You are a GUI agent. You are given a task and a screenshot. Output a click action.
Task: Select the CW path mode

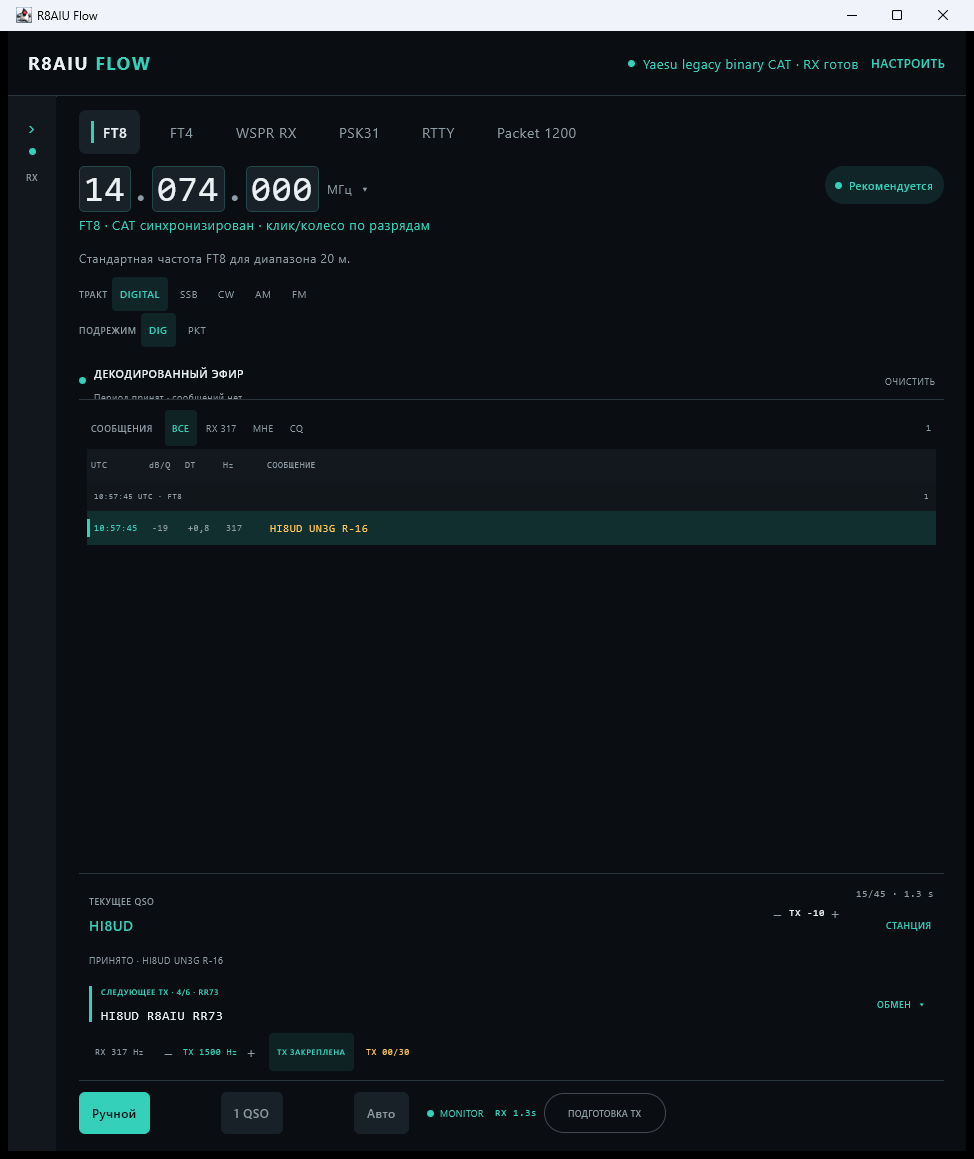tap(226, 294)
